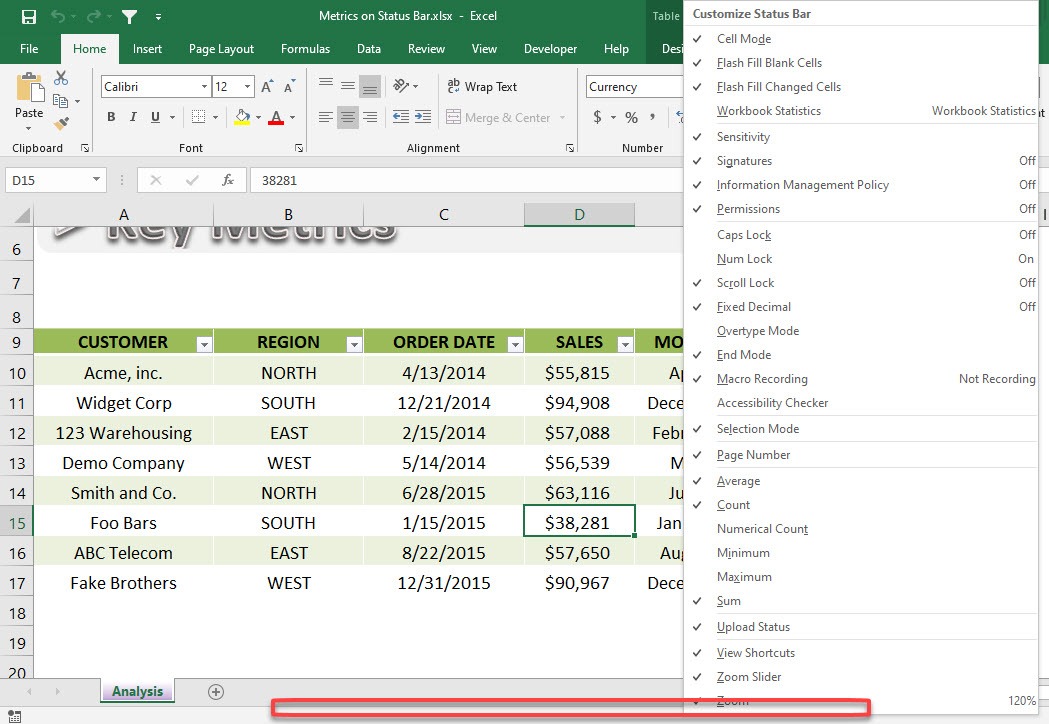Screen dimensions: 1049x724
Task: Open the REGION column filter dropdown
Action: (354, 344)
